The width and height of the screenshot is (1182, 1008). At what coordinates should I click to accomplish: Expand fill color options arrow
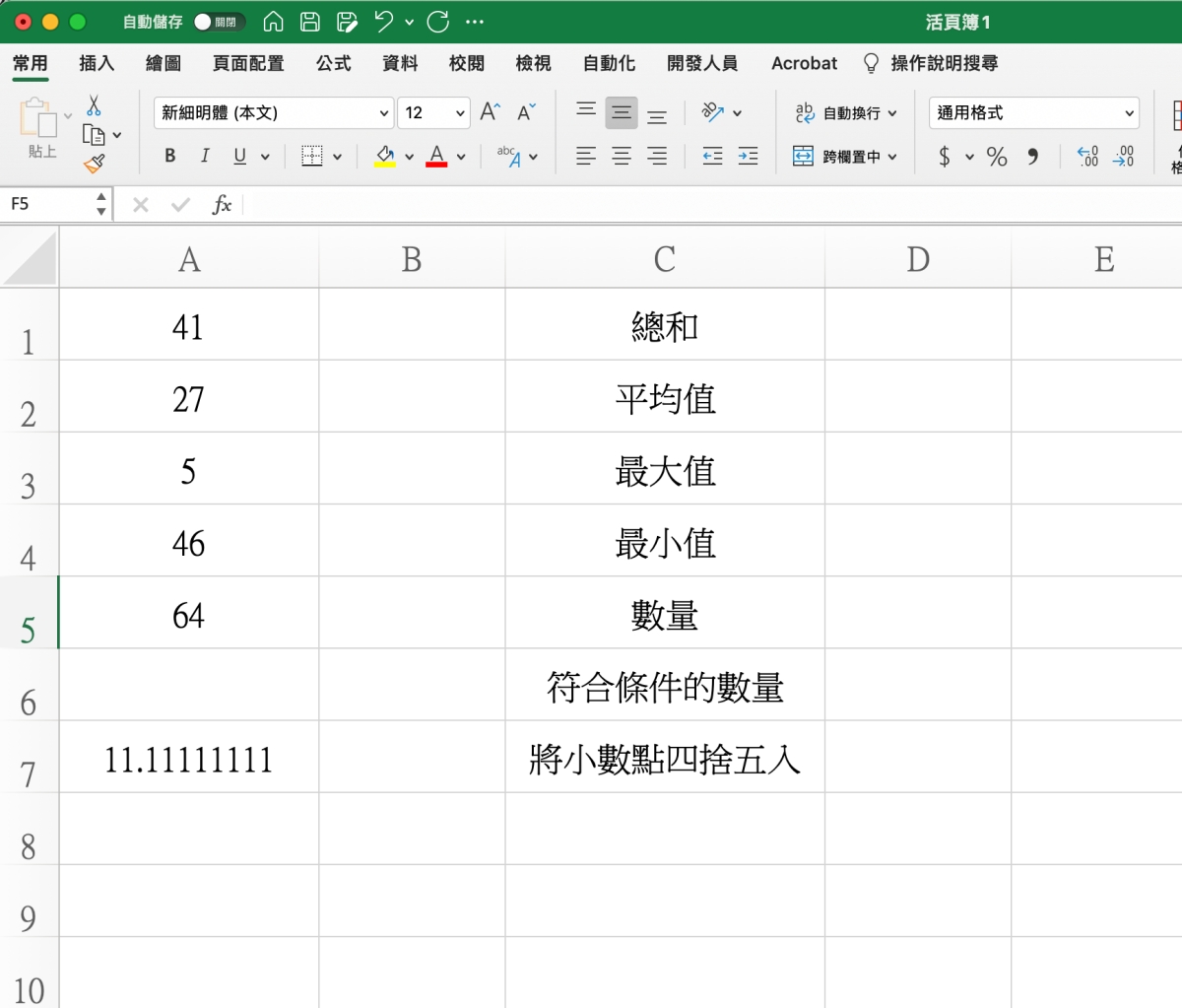pyautogui.click(x=409, y=157)
